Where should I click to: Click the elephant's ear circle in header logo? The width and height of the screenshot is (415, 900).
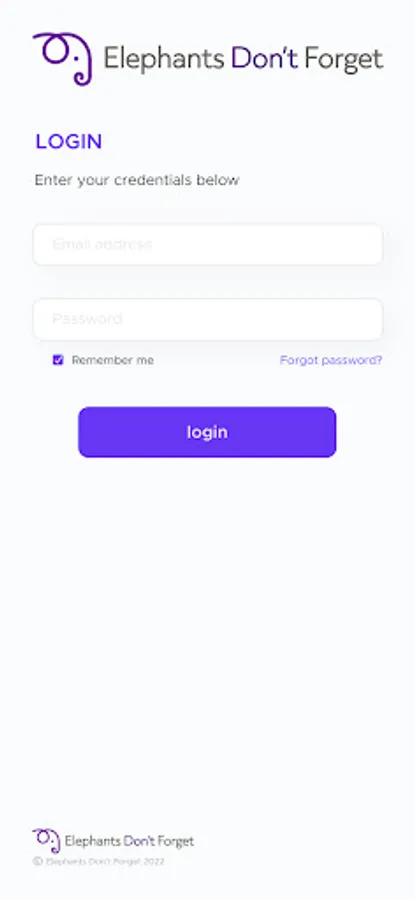[x=55, y=51]
